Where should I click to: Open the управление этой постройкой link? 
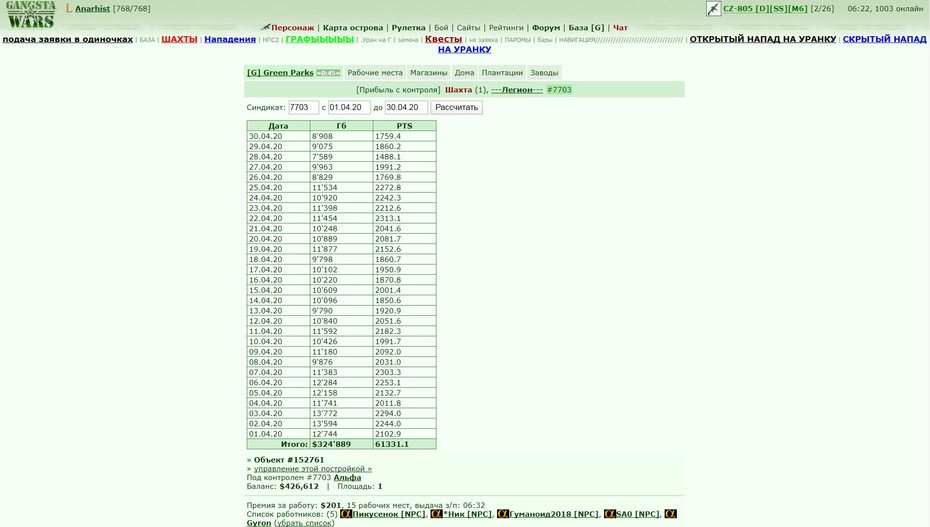click(313, 468)
